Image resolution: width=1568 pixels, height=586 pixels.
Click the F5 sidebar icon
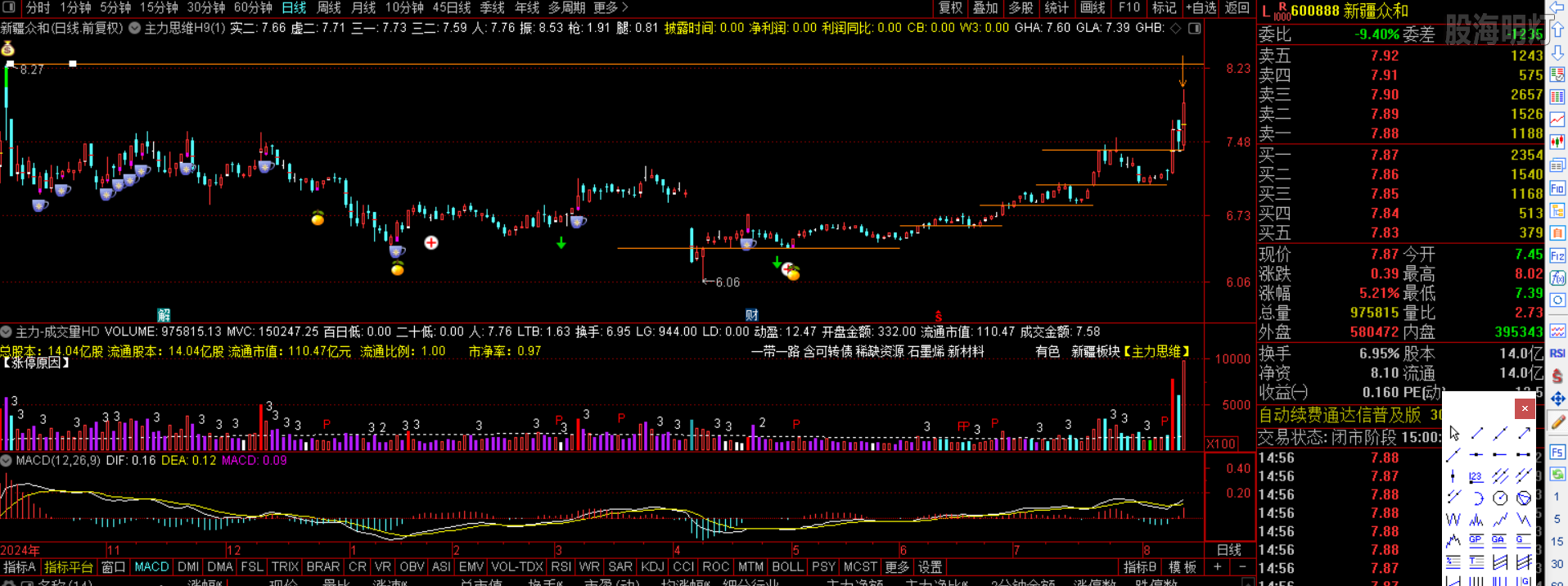point(1557,453)
